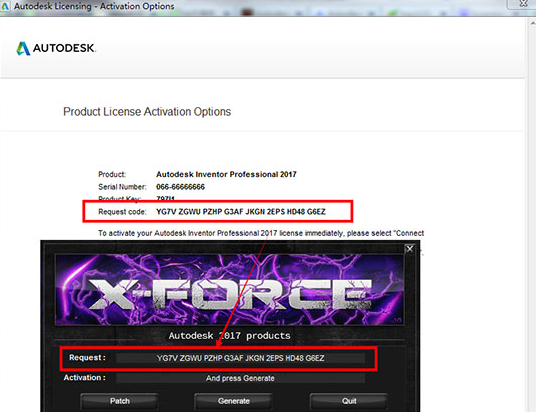This screenshot has width=536, height=412.
Task: Click the Autodesk 2017 products label
Action: click(229, 336)
